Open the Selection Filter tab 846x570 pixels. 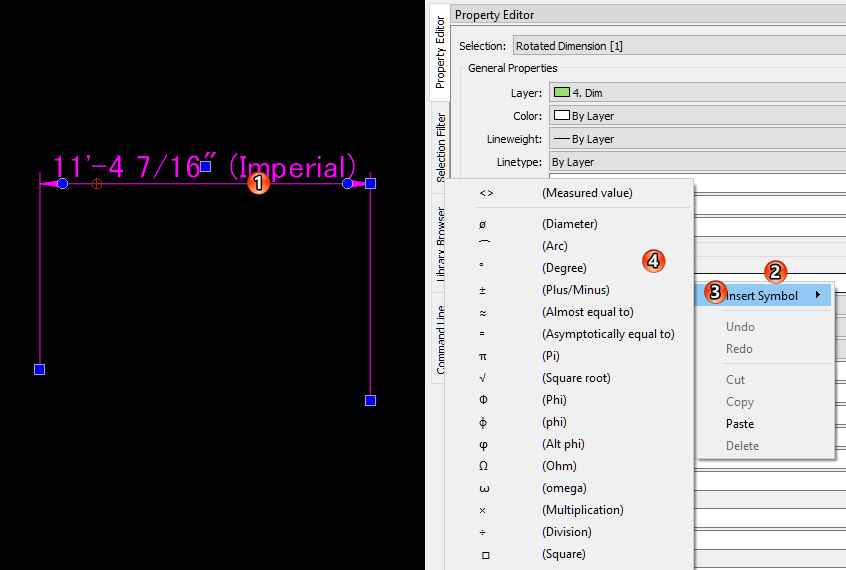tap(441, 147)
